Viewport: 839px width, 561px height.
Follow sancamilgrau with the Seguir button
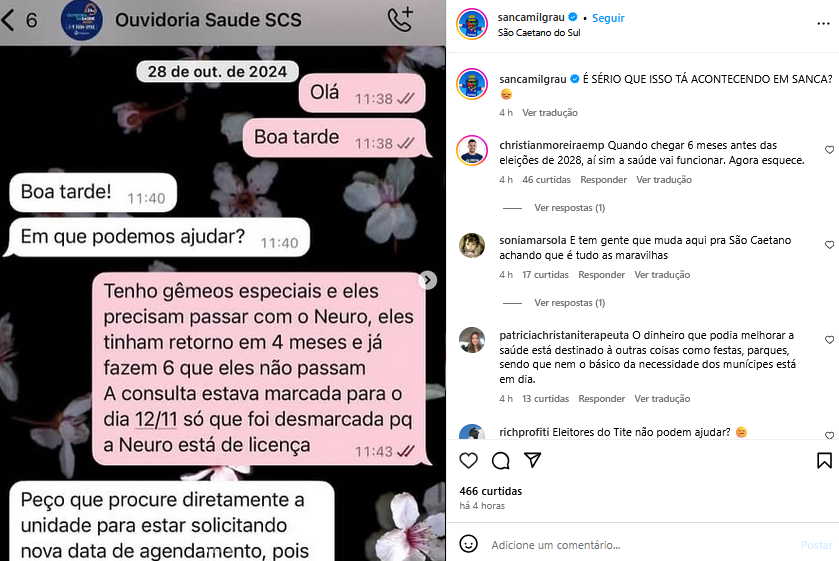[608, 18]
